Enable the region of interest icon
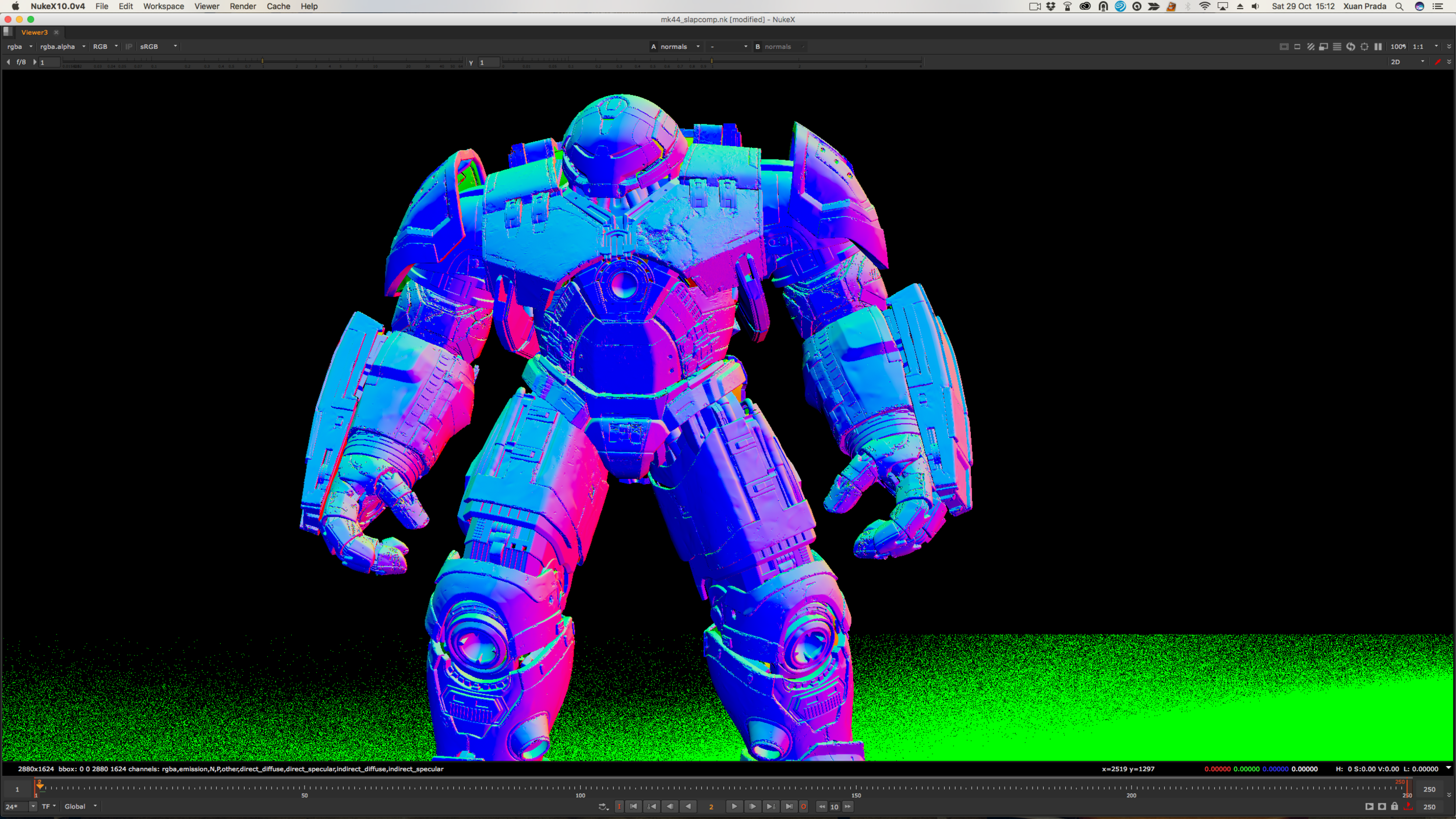The height and width of the screenshot is (819, 1456). [1297, 47]
